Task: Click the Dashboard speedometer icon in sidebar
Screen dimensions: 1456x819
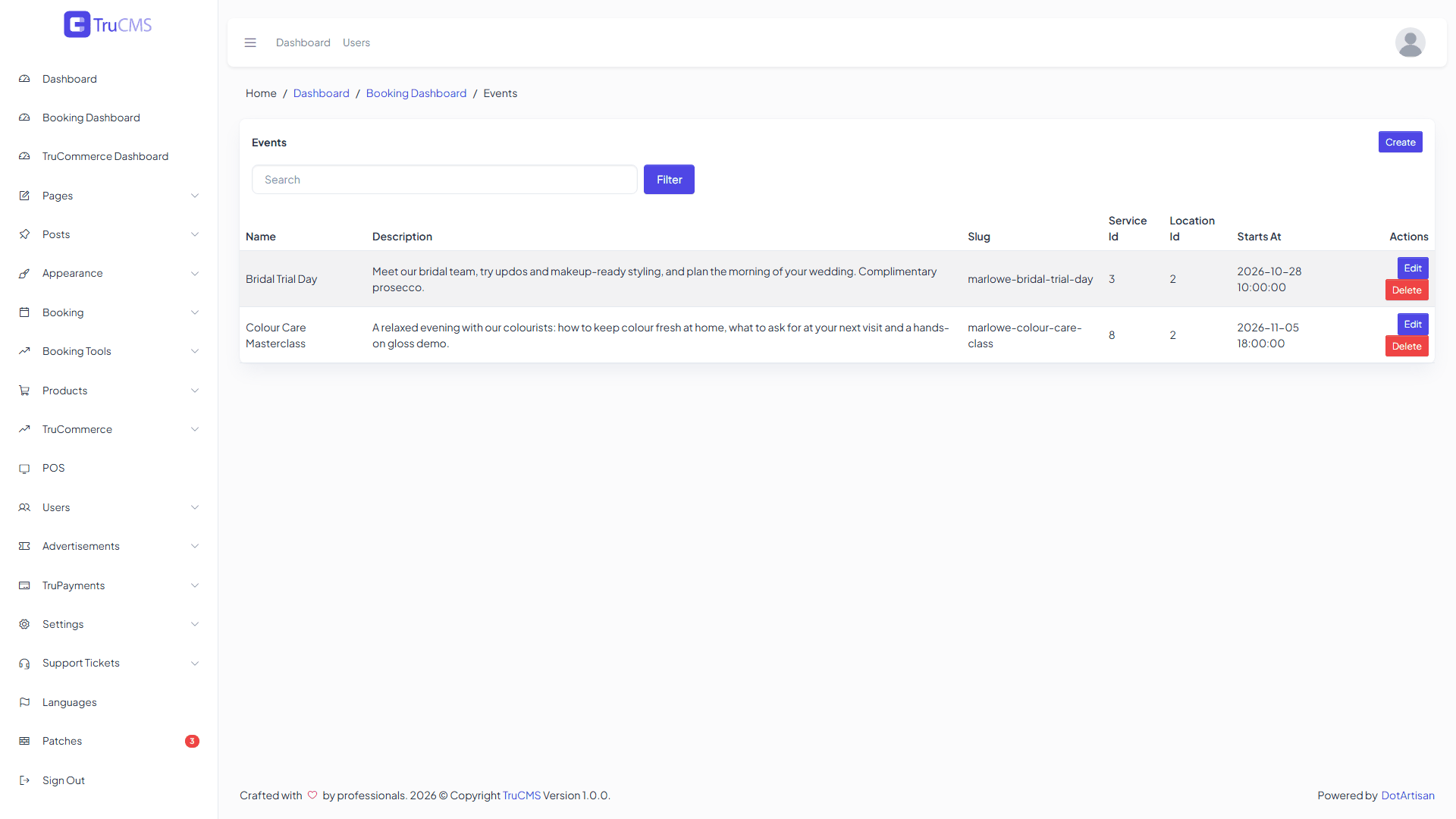Action: (24, 79)
